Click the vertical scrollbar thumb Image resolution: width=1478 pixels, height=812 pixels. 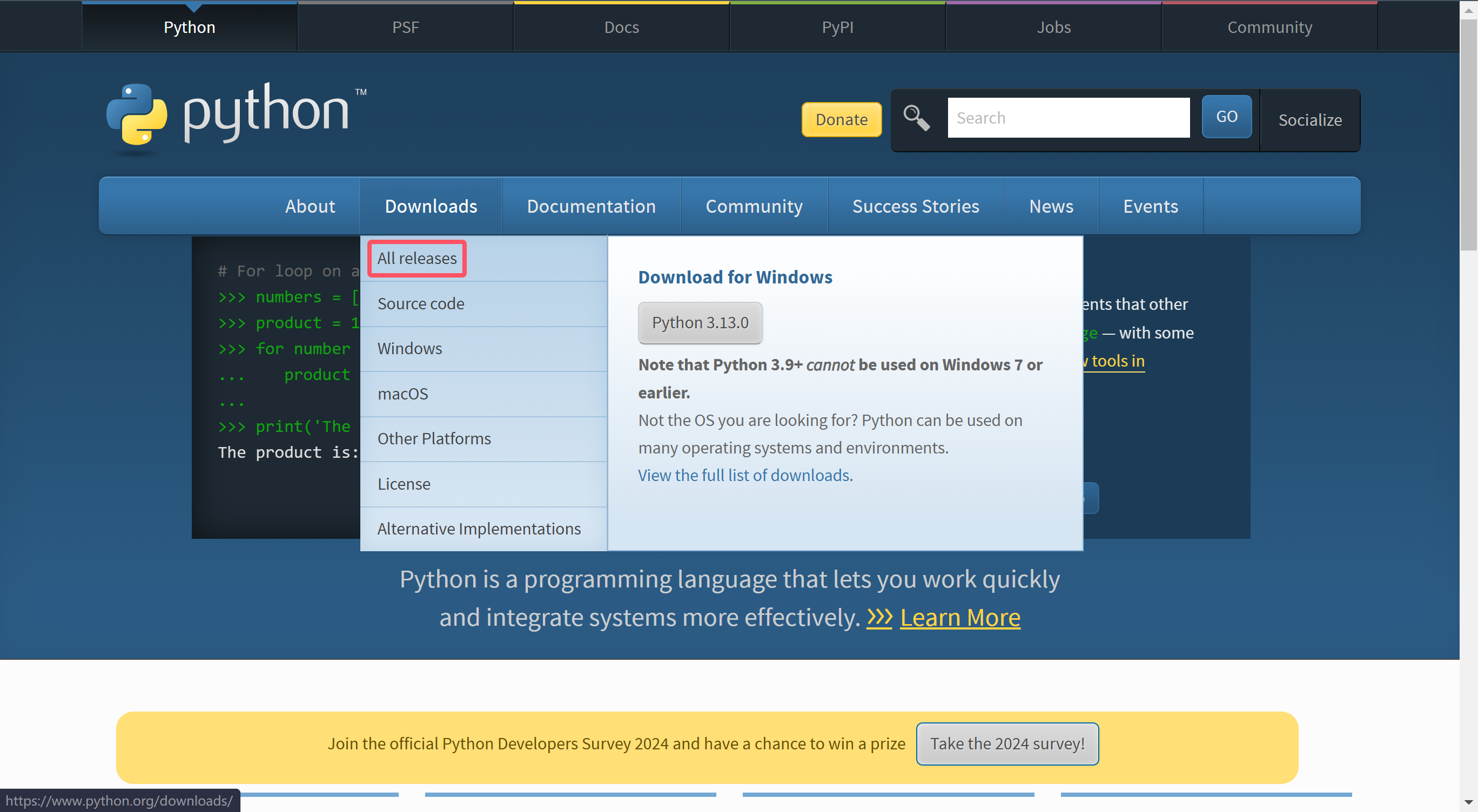[1468, 135]
